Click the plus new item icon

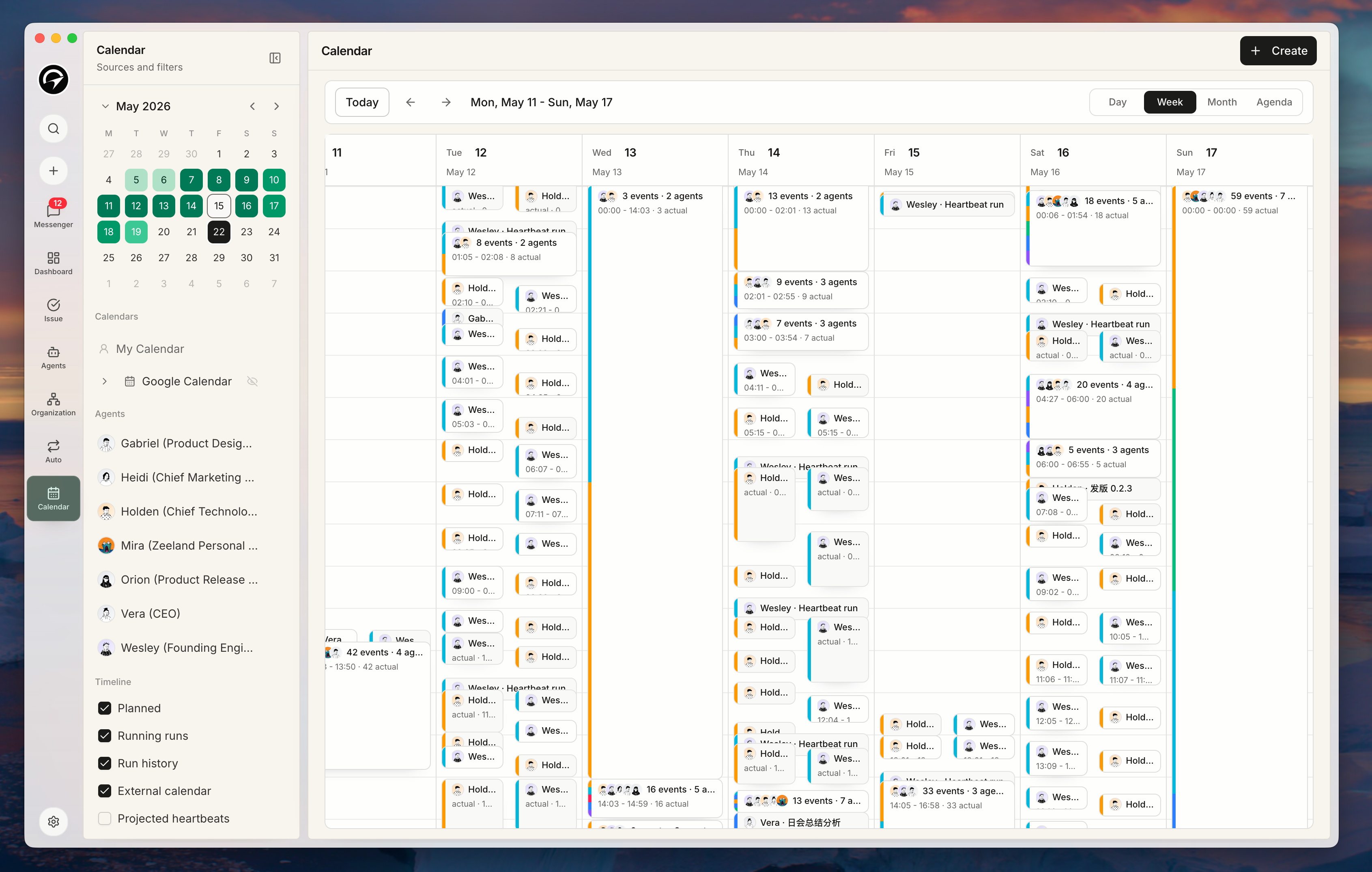[x=54, y=170]
